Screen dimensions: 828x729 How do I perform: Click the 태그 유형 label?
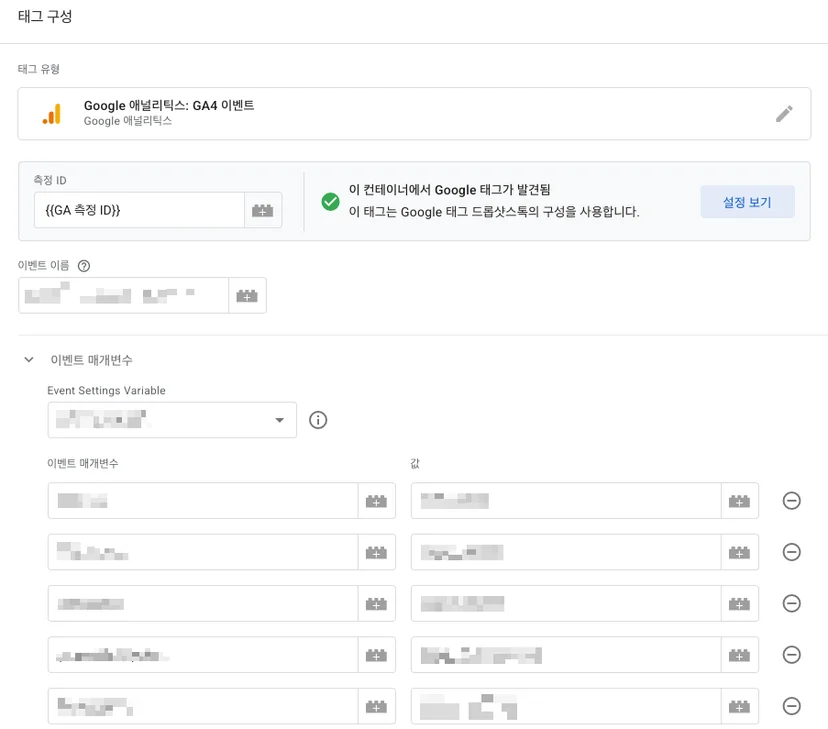[39, 69]
